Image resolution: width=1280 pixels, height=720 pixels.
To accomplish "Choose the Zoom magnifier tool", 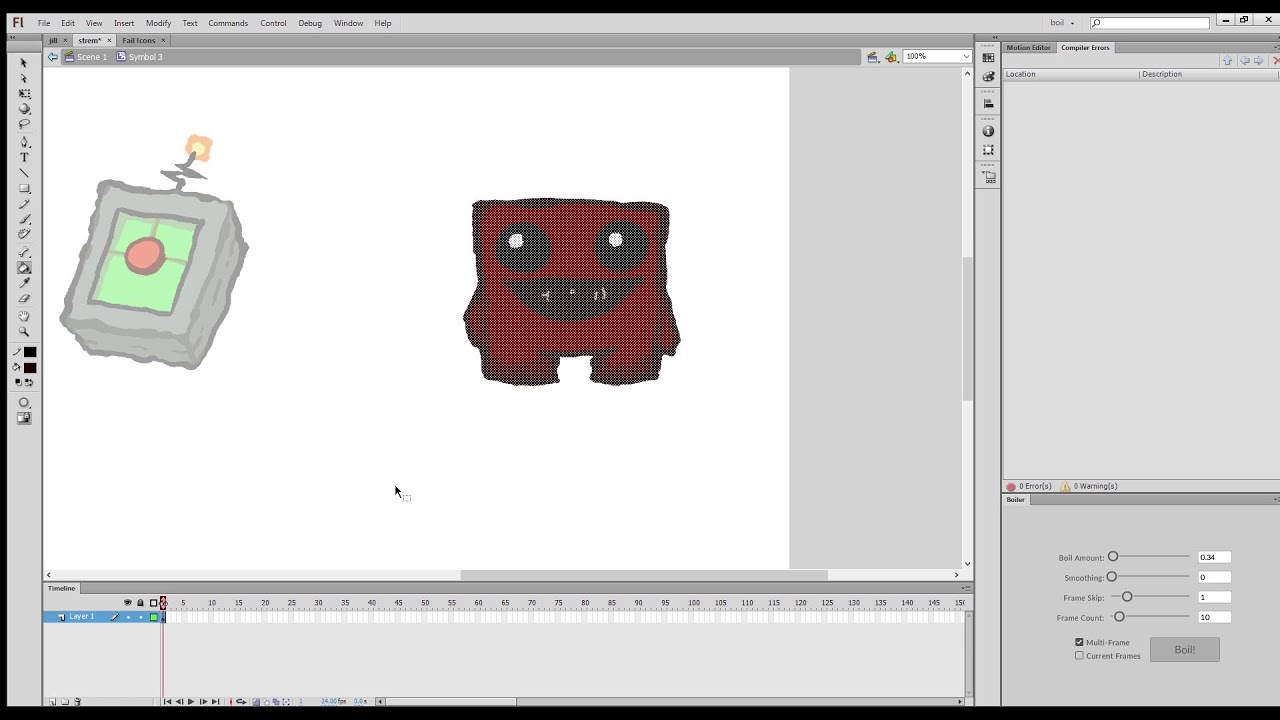I will [x=24, y=331].
